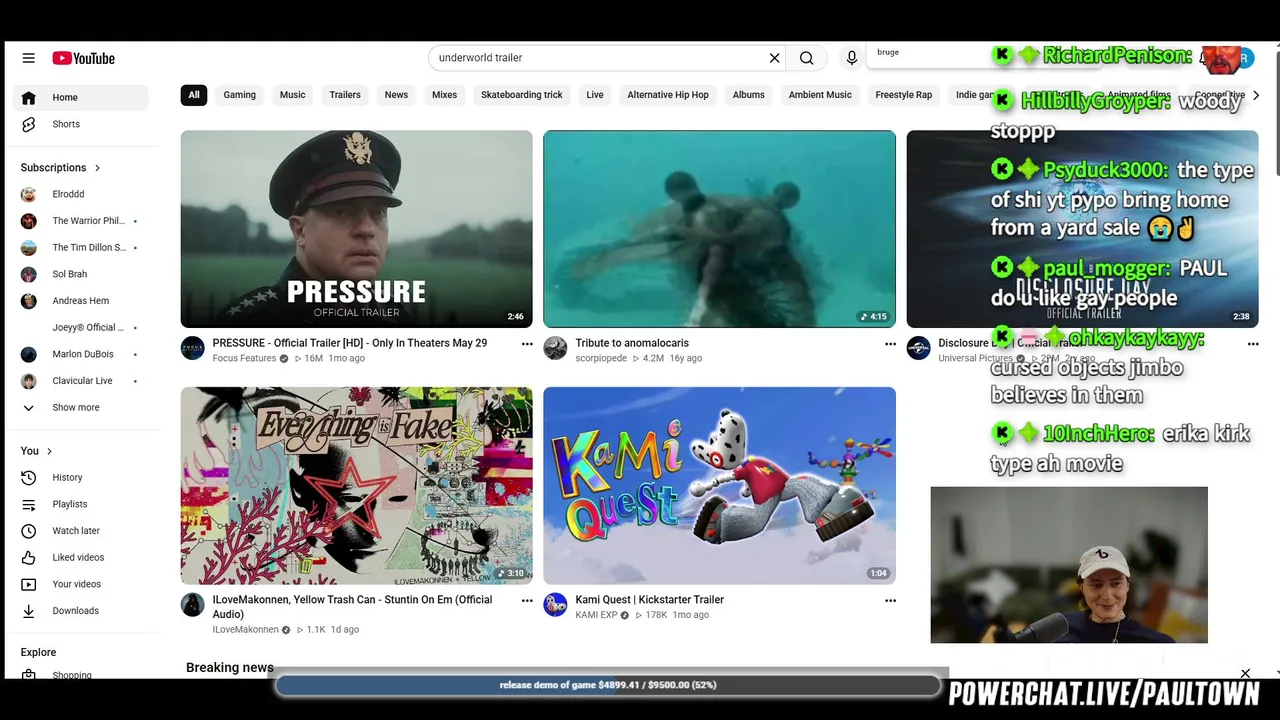Open KAMI EXP channel avatar
Viewport: 1280px width, 720px height.
555,605
